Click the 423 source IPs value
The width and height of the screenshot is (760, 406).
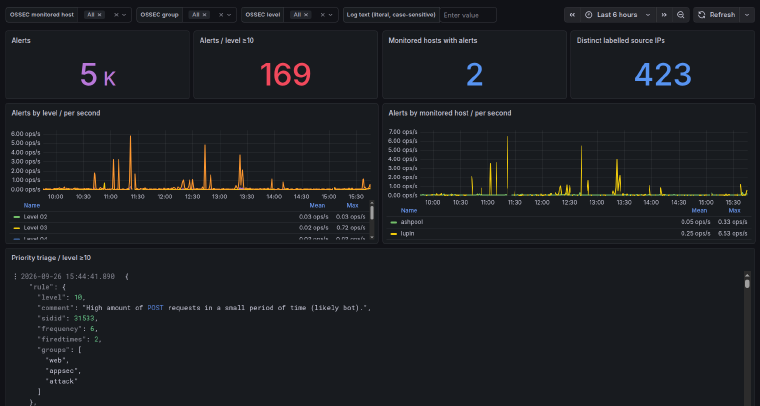tap(663, 75)
